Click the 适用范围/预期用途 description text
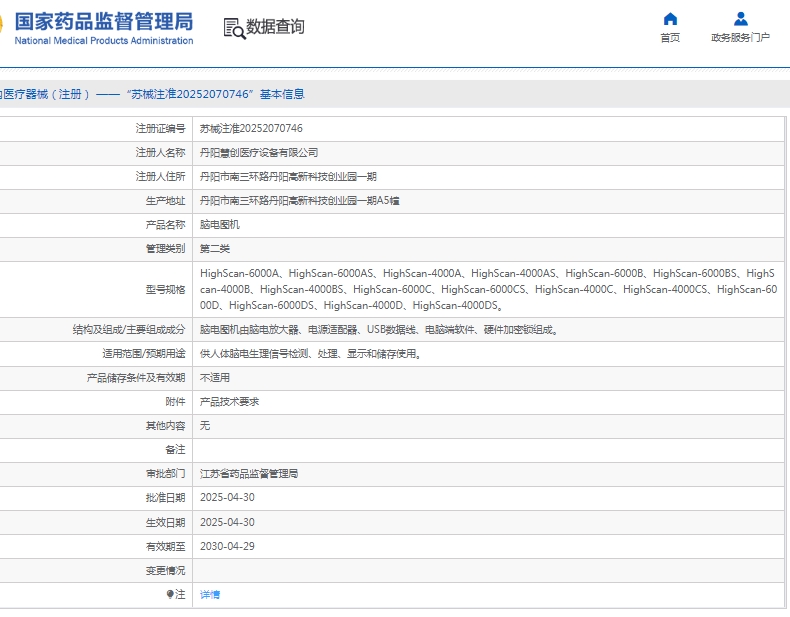Viewport: 790px width, 617px height. click(x=310, y=354)
